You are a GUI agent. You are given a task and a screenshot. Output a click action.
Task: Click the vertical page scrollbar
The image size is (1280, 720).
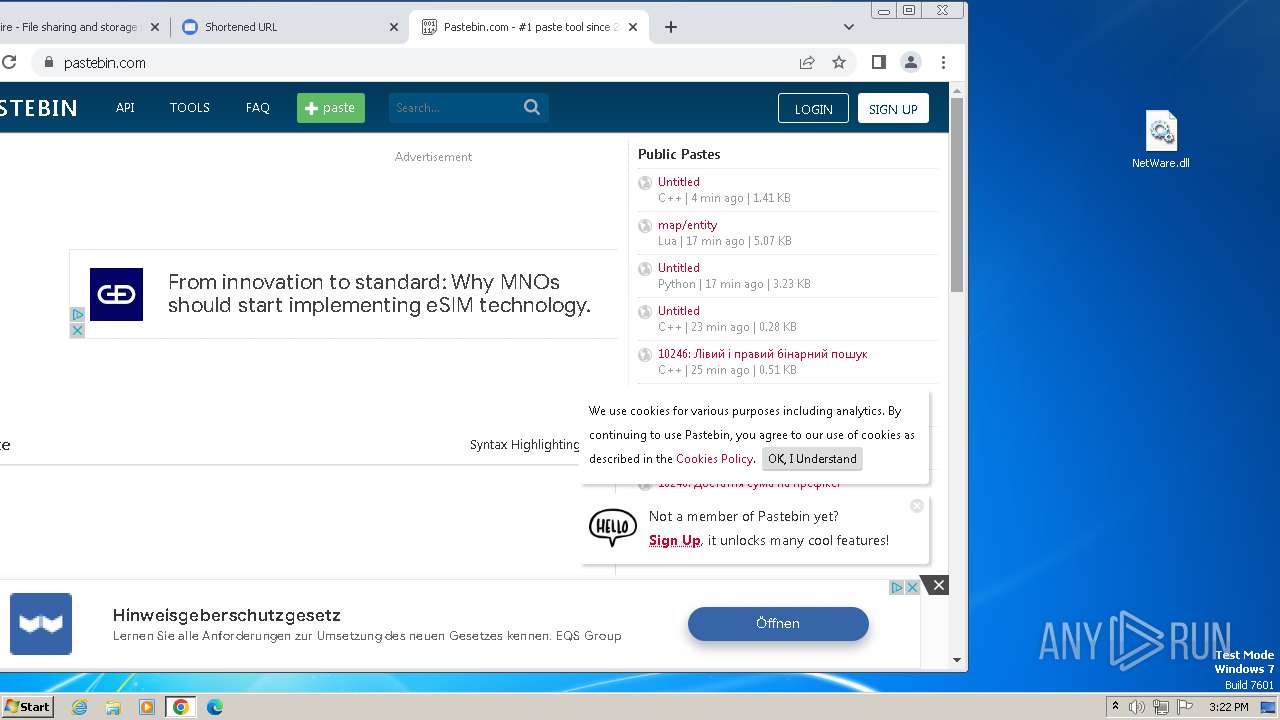click(x=957, y=195)
